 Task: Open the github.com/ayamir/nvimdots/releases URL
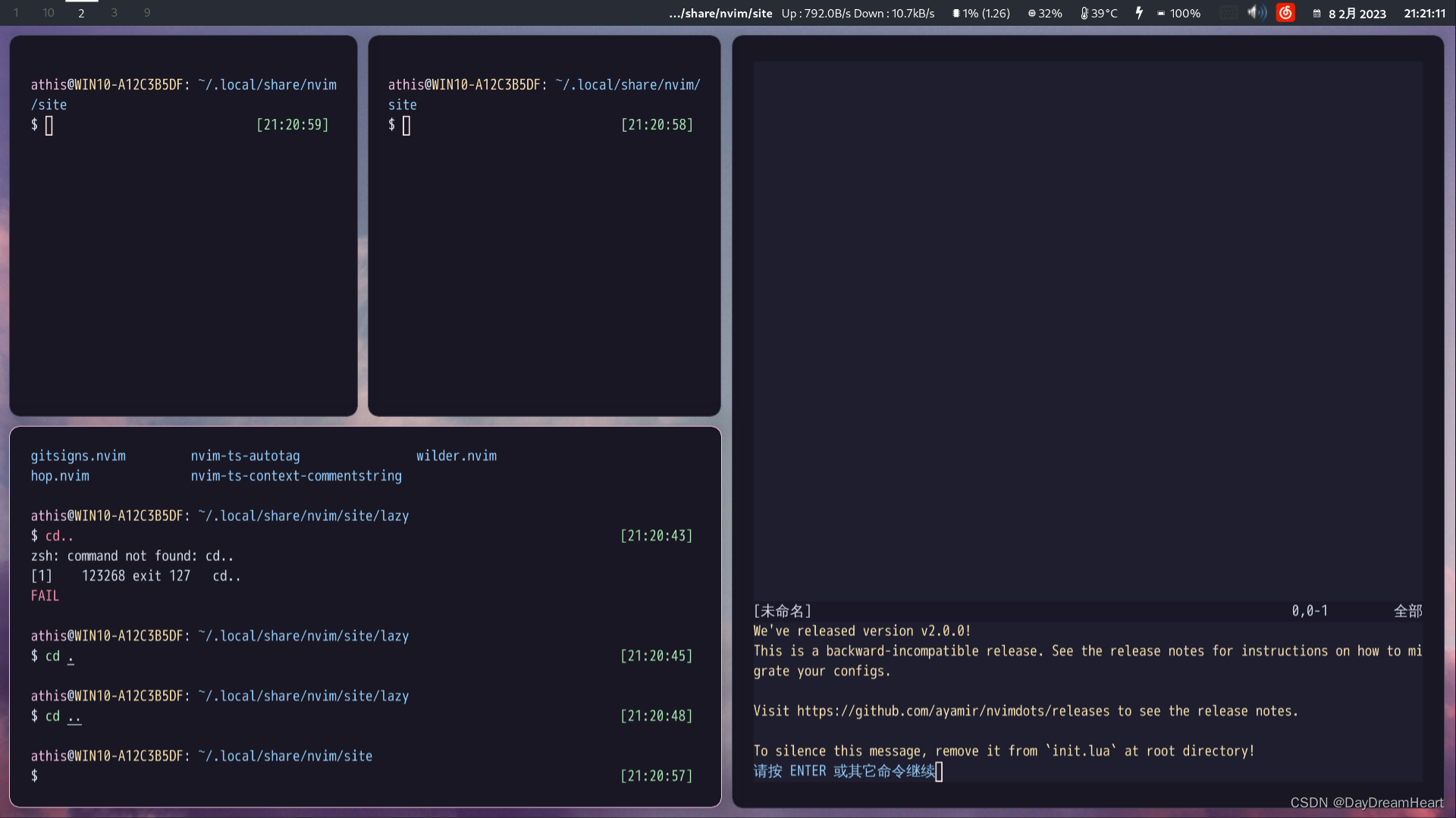(954, 711)
